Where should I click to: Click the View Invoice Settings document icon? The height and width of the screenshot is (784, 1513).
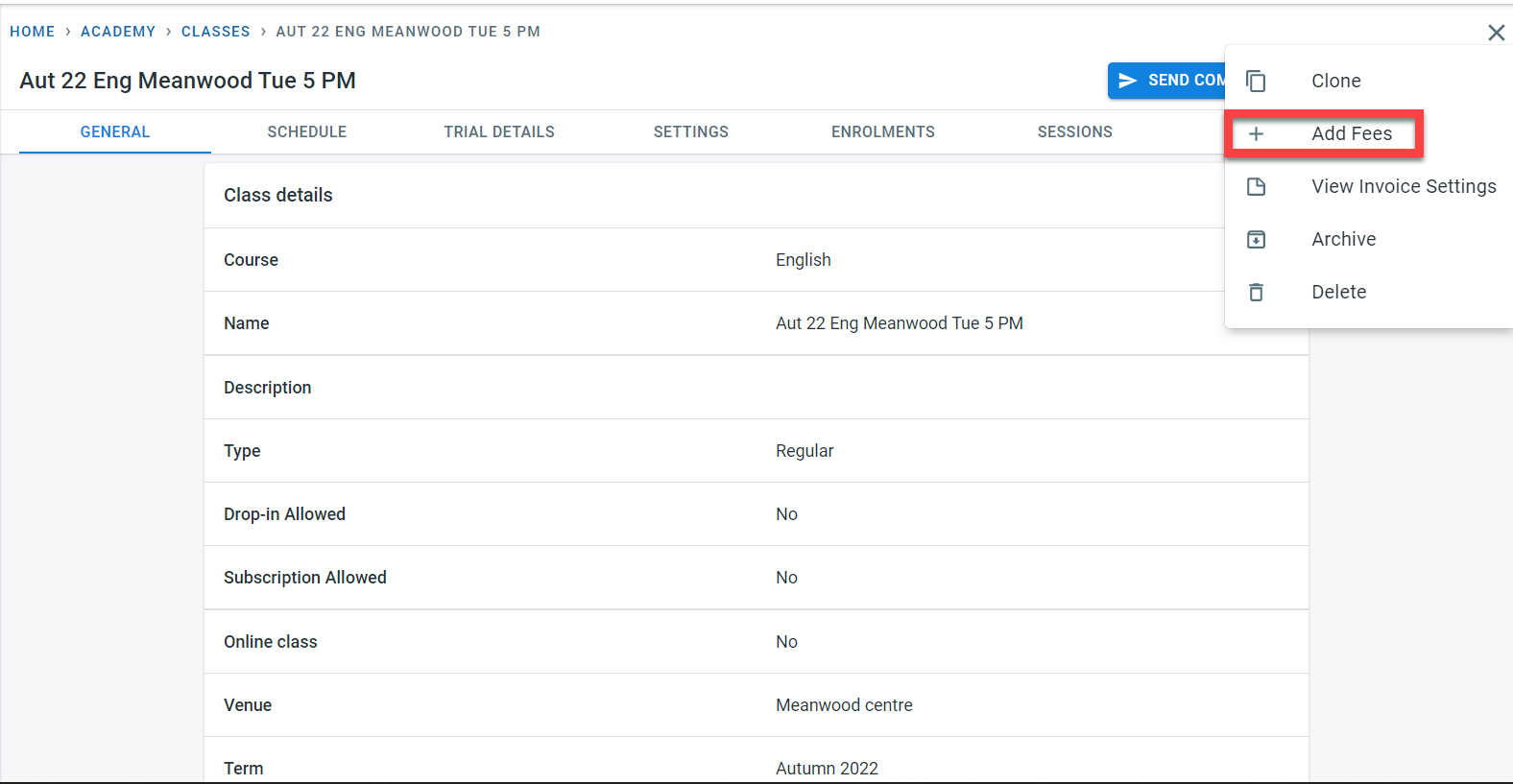[x=1256, y=187]
